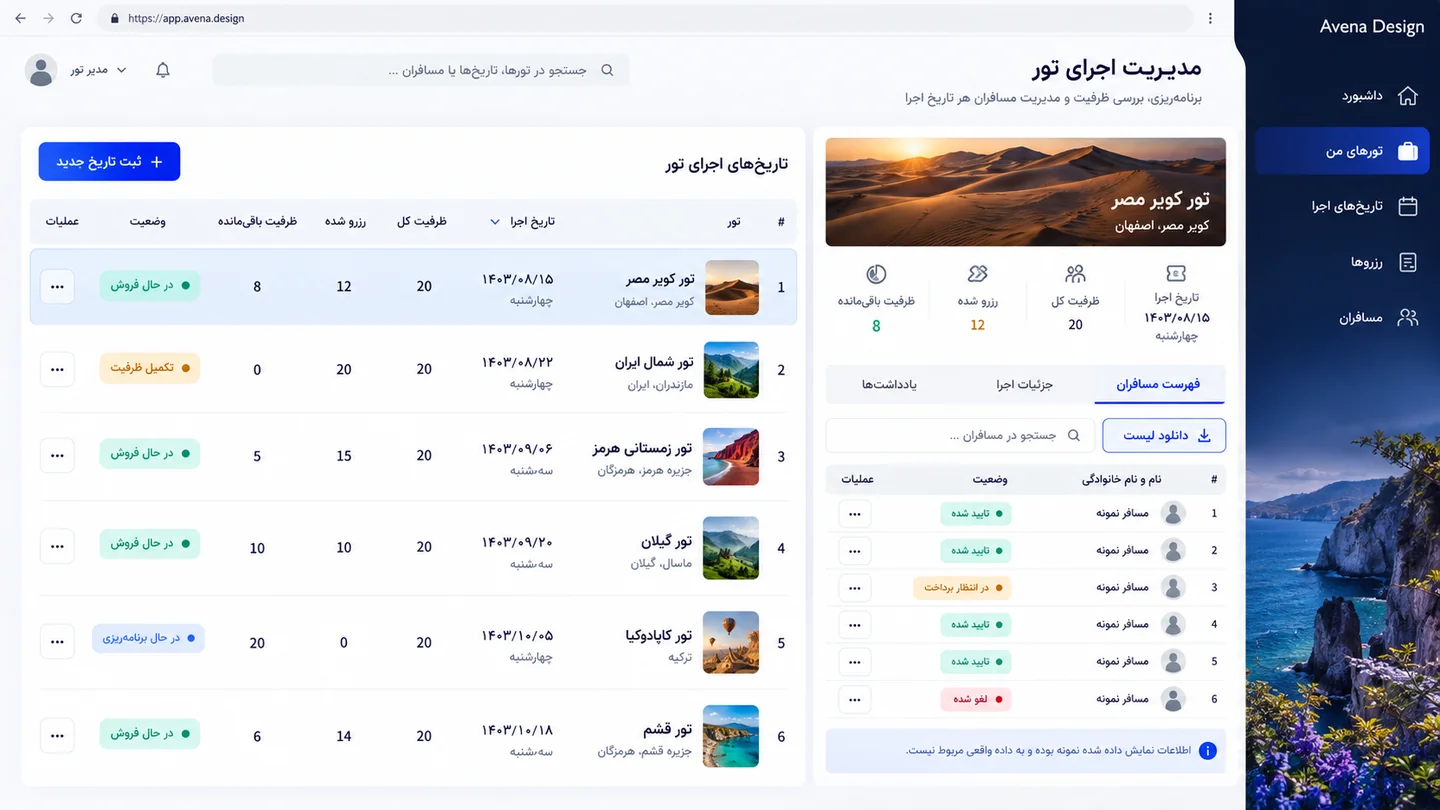
Task: Click the browser address bar URL
Action: 186,18
